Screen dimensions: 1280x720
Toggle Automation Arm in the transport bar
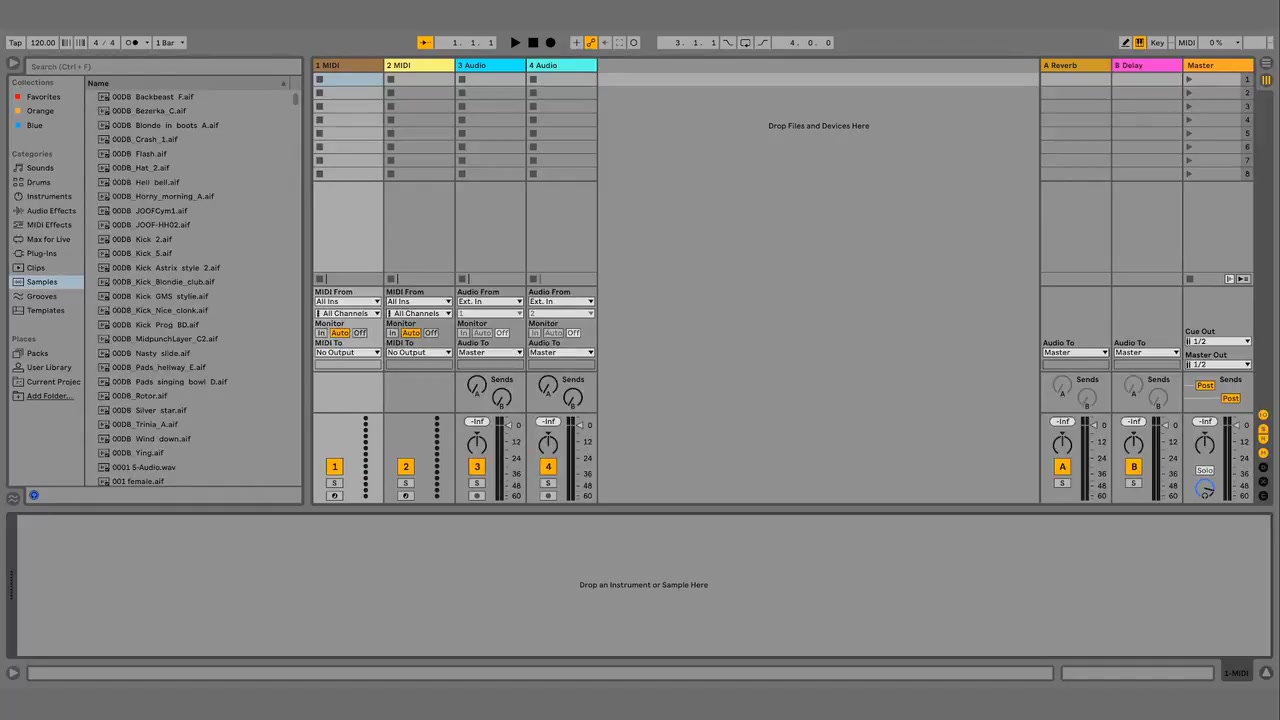[591, 43]
